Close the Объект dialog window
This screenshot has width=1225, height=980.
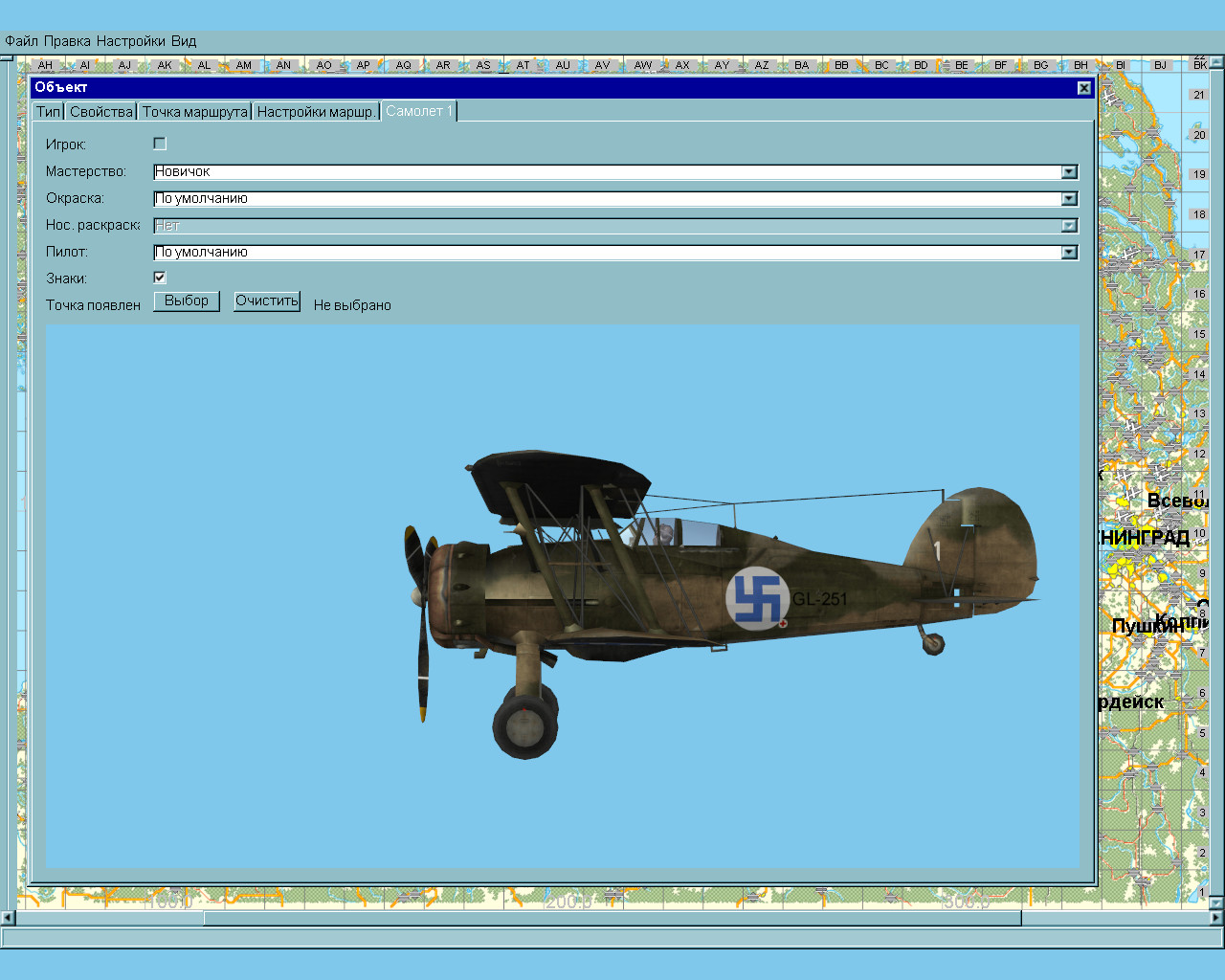click(1083, 88)
